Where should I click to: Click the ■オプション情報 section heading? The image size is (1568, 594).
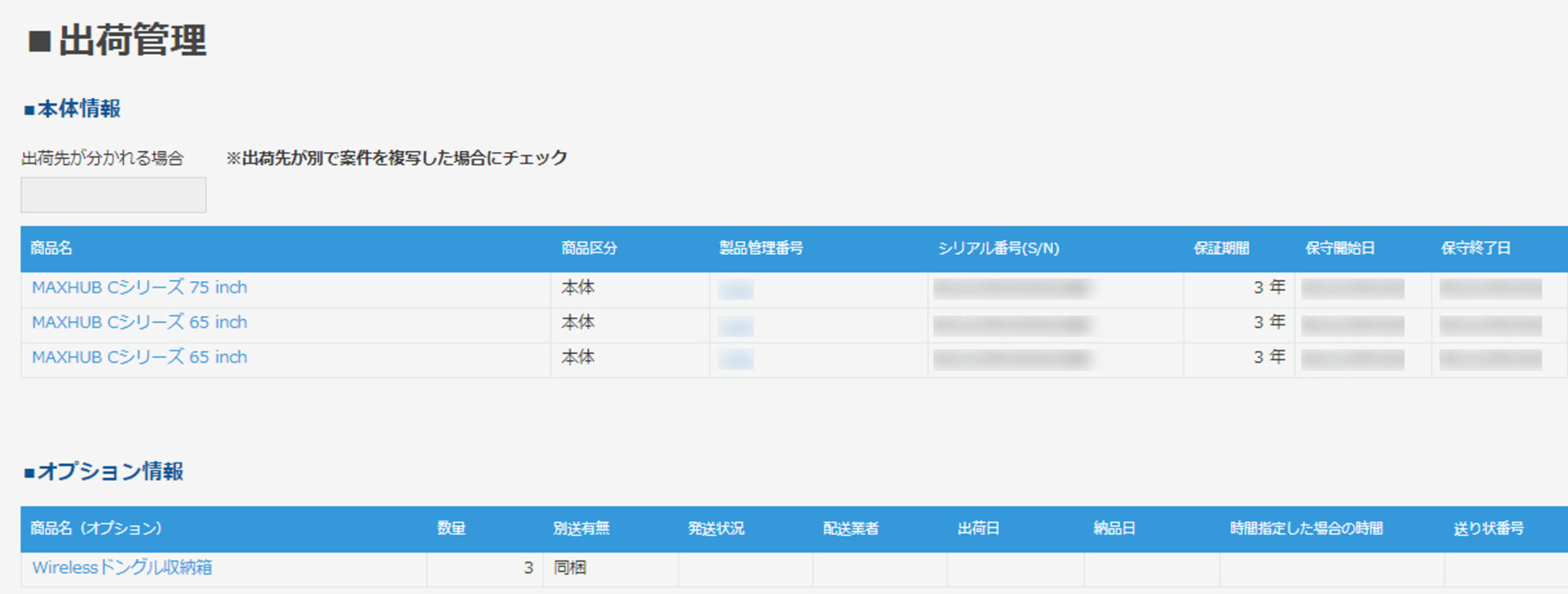tap(104, 471)
